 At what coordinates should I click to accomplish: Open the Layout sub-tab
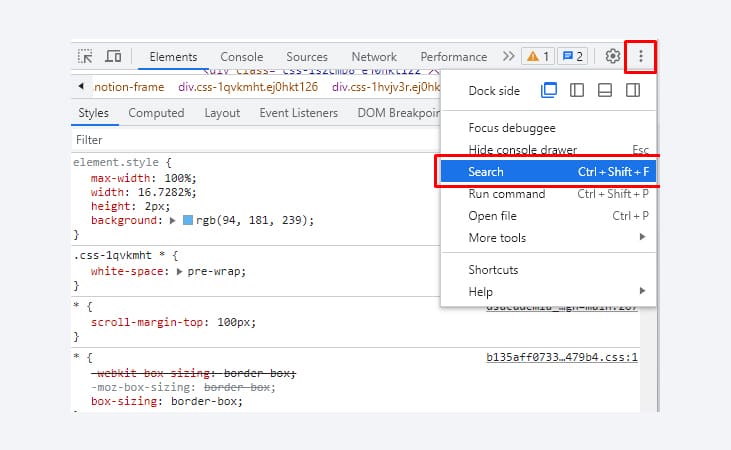(x=222, y=113)
